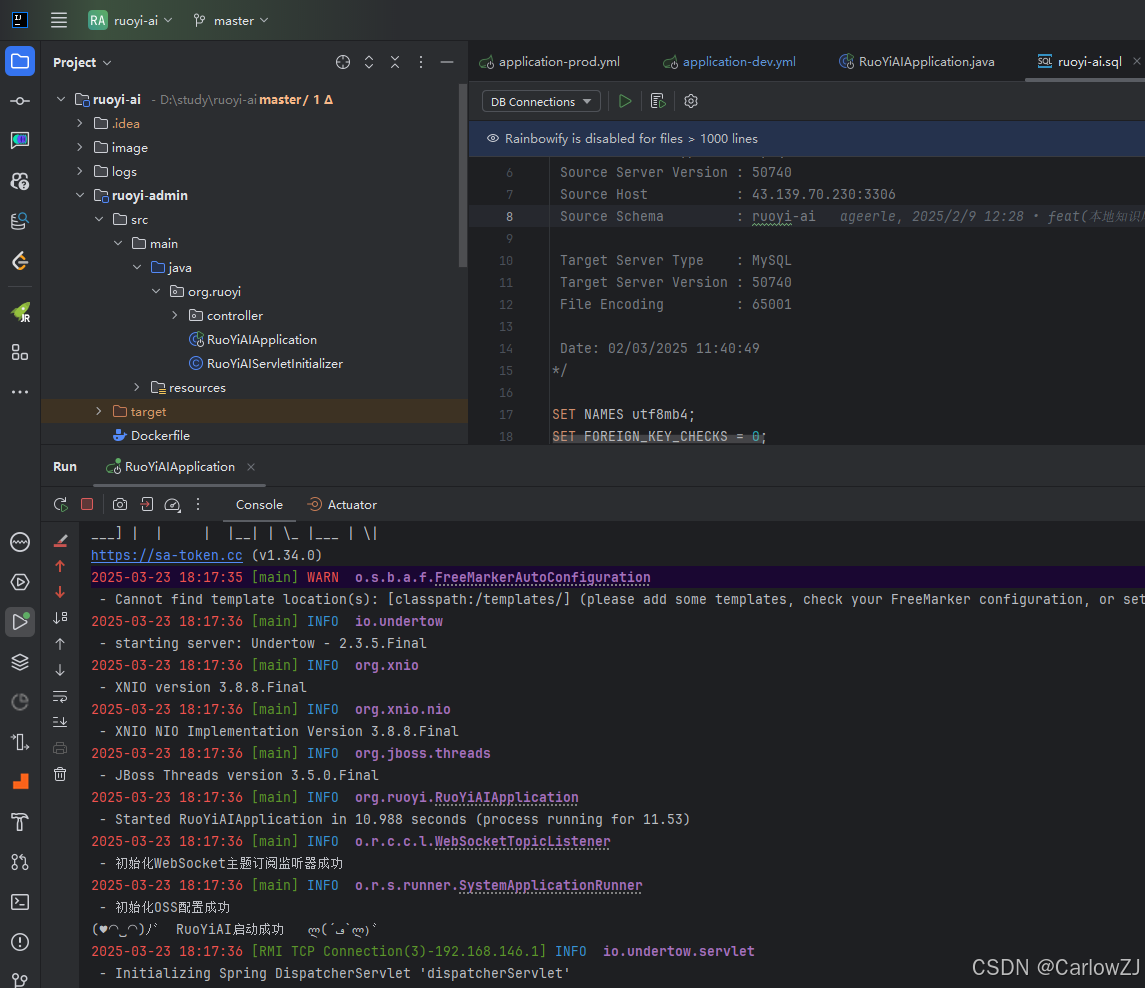The image size is (1145, 988).
Task: Stop the running application with the red square
Action: (87, 504)
